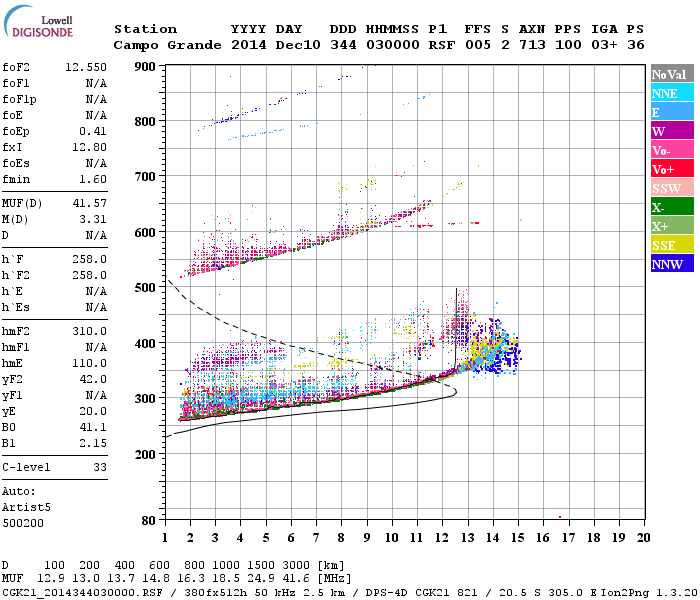
Task: Click the Artist5 label
Action: (x=26, y=508)
